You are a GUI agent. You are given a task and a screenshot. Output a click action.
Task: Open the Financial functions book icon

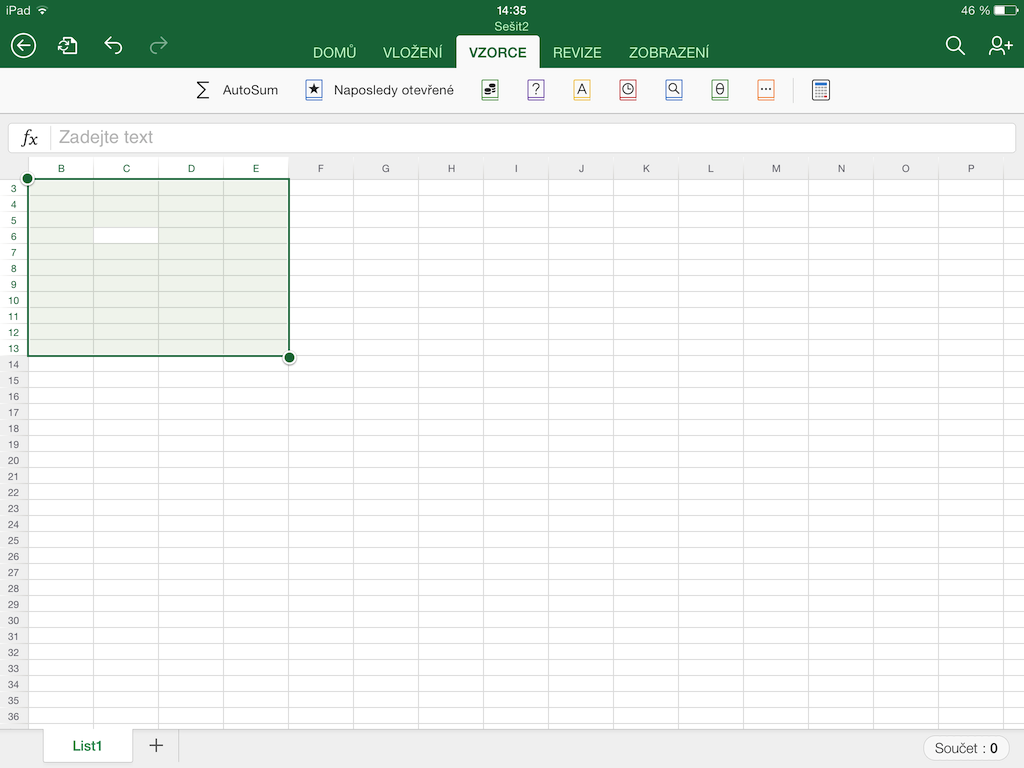pos(490,90)
